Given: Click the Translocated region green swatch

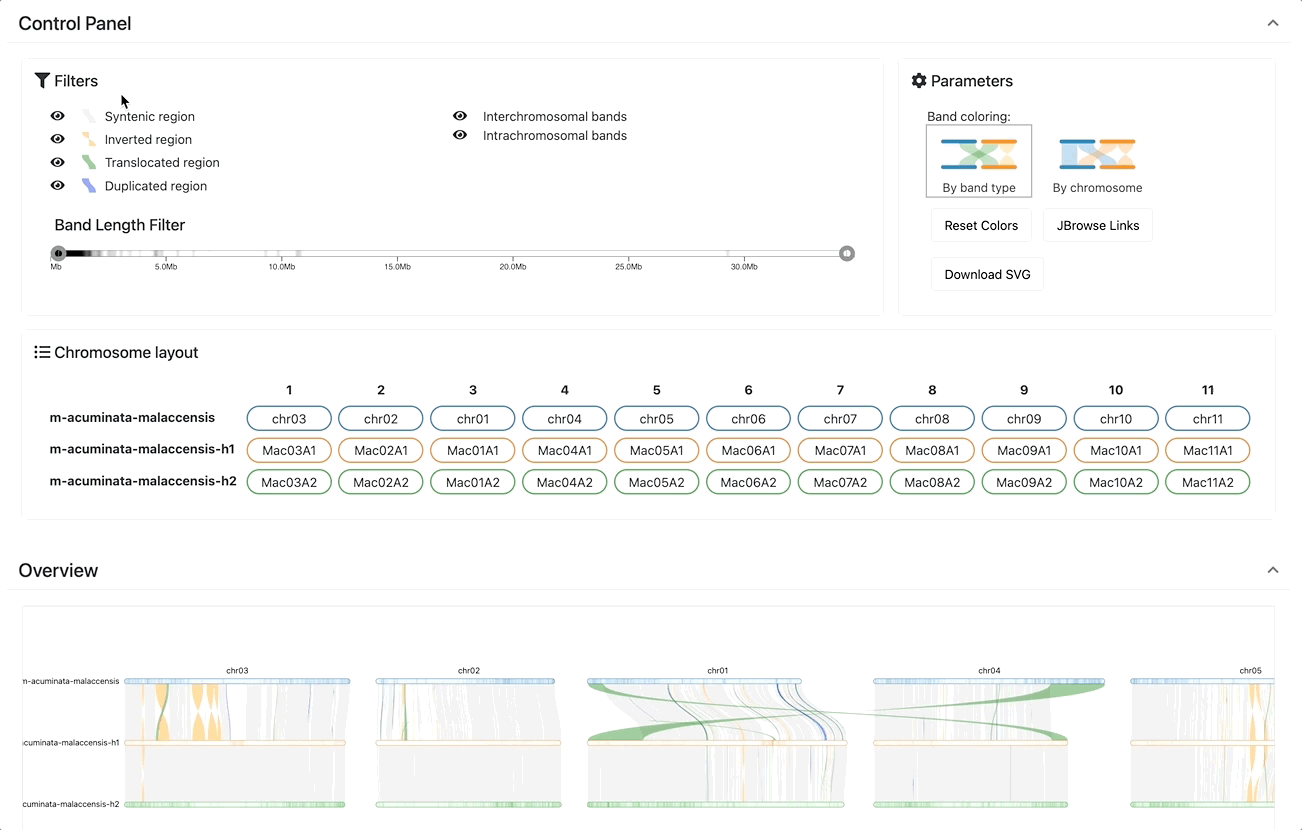Looking at the screenshot, I should (89, 163).
